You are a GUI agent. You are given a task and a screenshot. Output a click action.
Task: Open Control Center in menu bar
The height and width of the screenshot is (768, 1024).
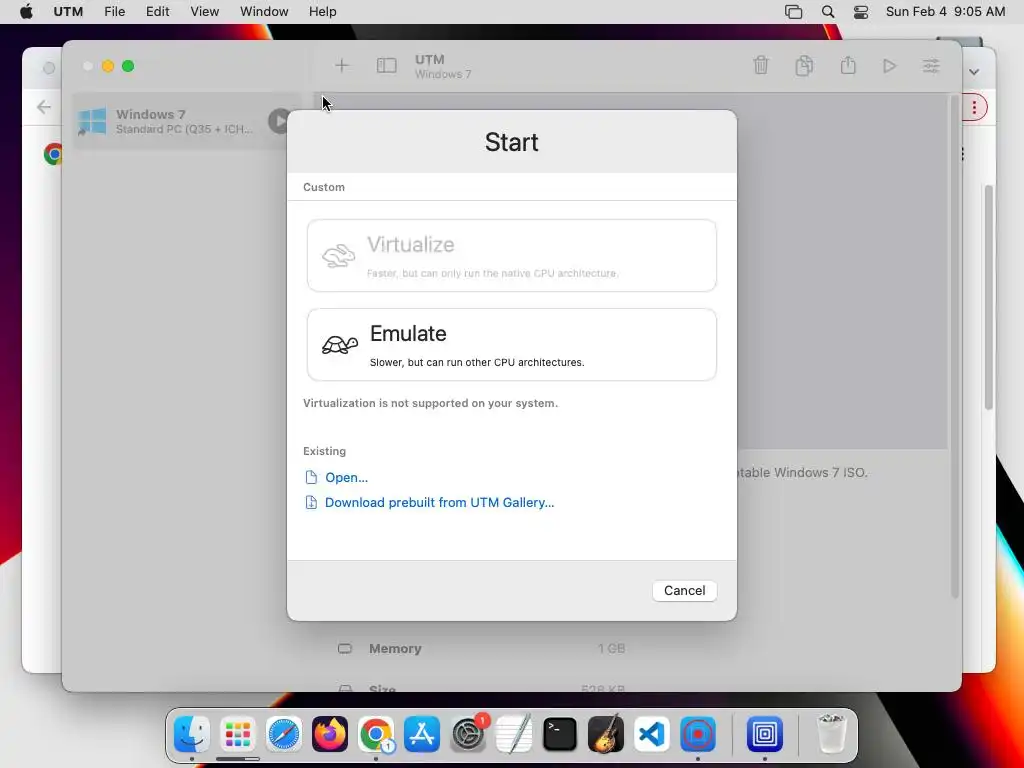(861, 12)
